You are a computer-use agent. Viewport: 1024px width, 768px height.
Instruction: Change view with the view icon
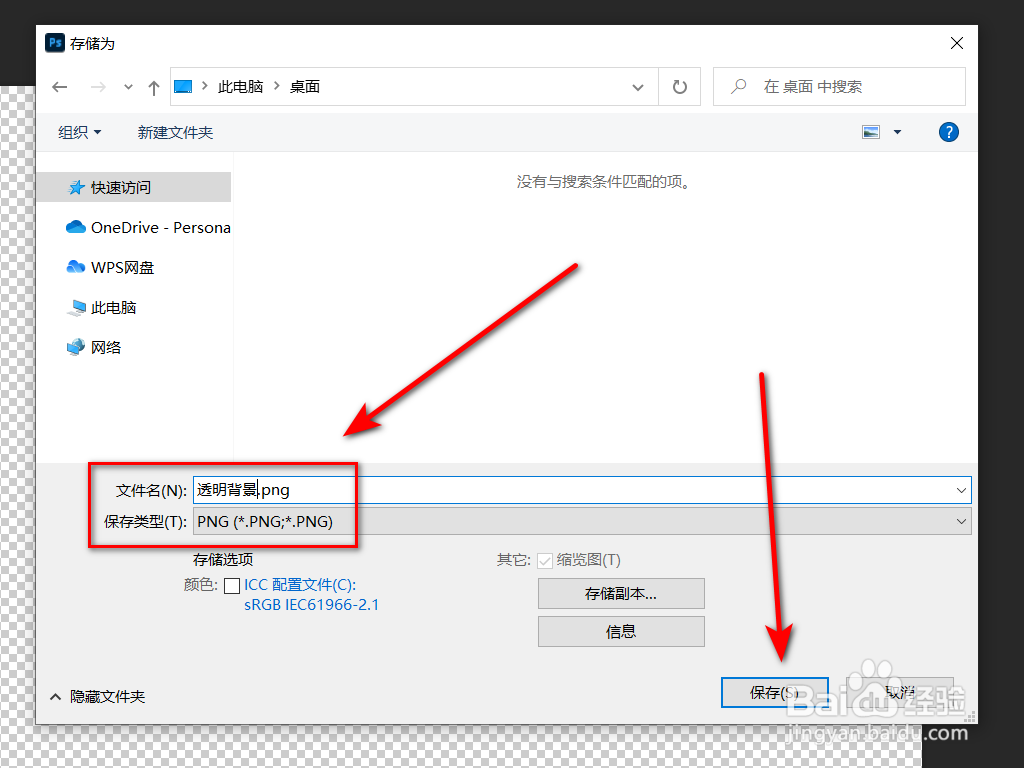click(x=871, y=133)
